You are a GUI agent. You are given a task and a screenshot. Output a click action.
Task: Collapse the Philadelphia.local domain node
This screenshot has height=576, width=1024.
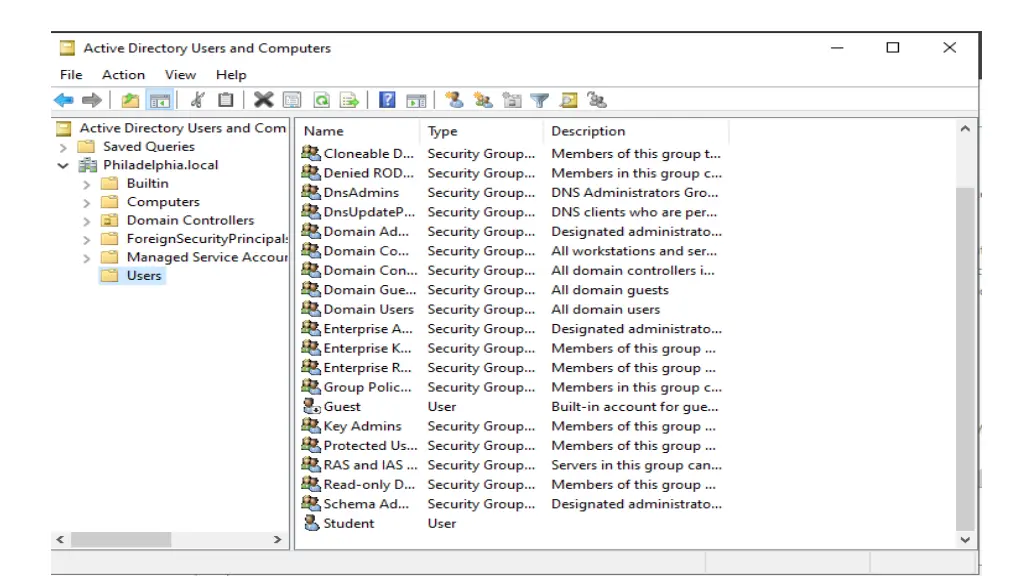[63, 166]
